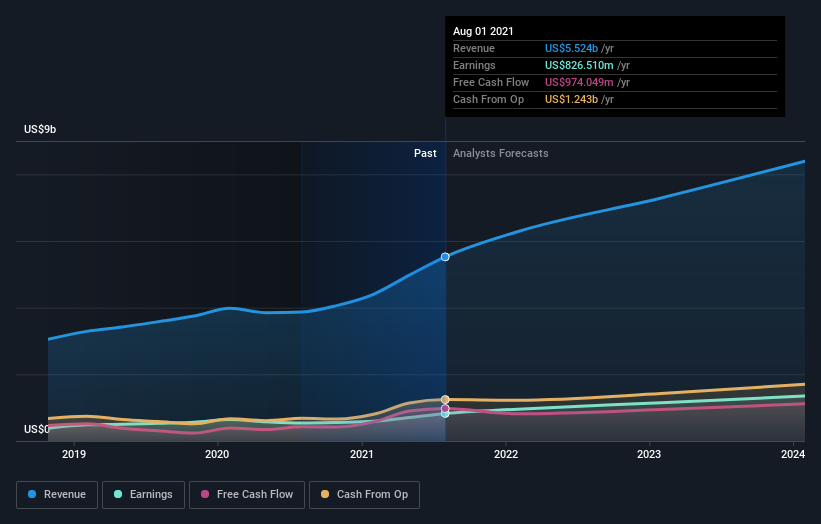Click the 2023 x-axis label
The width and height of the screenshot is (821, 524).
click(649, 454)
